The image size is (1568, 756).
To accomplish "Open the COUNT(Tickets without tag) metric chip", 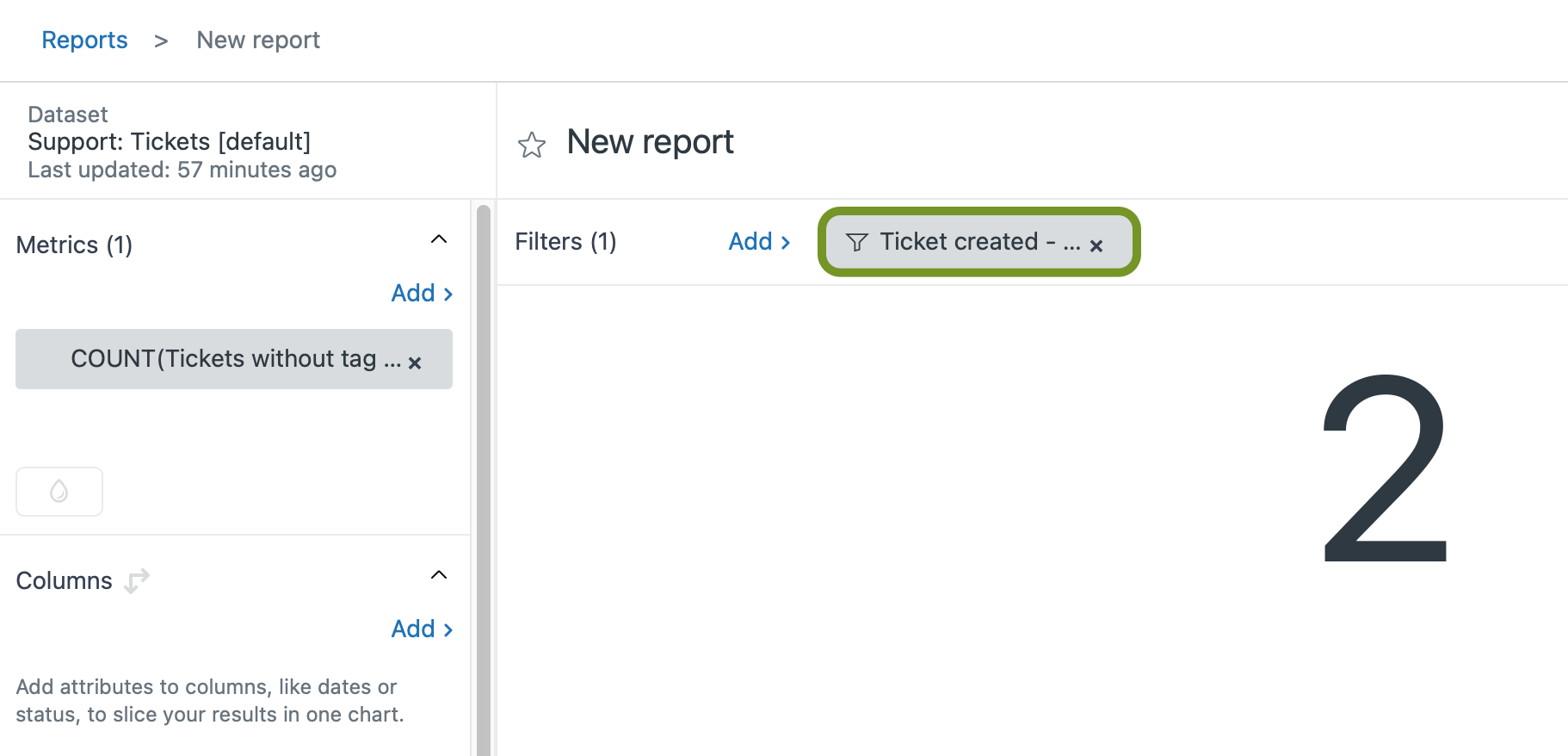I will (x=224, y=359).
